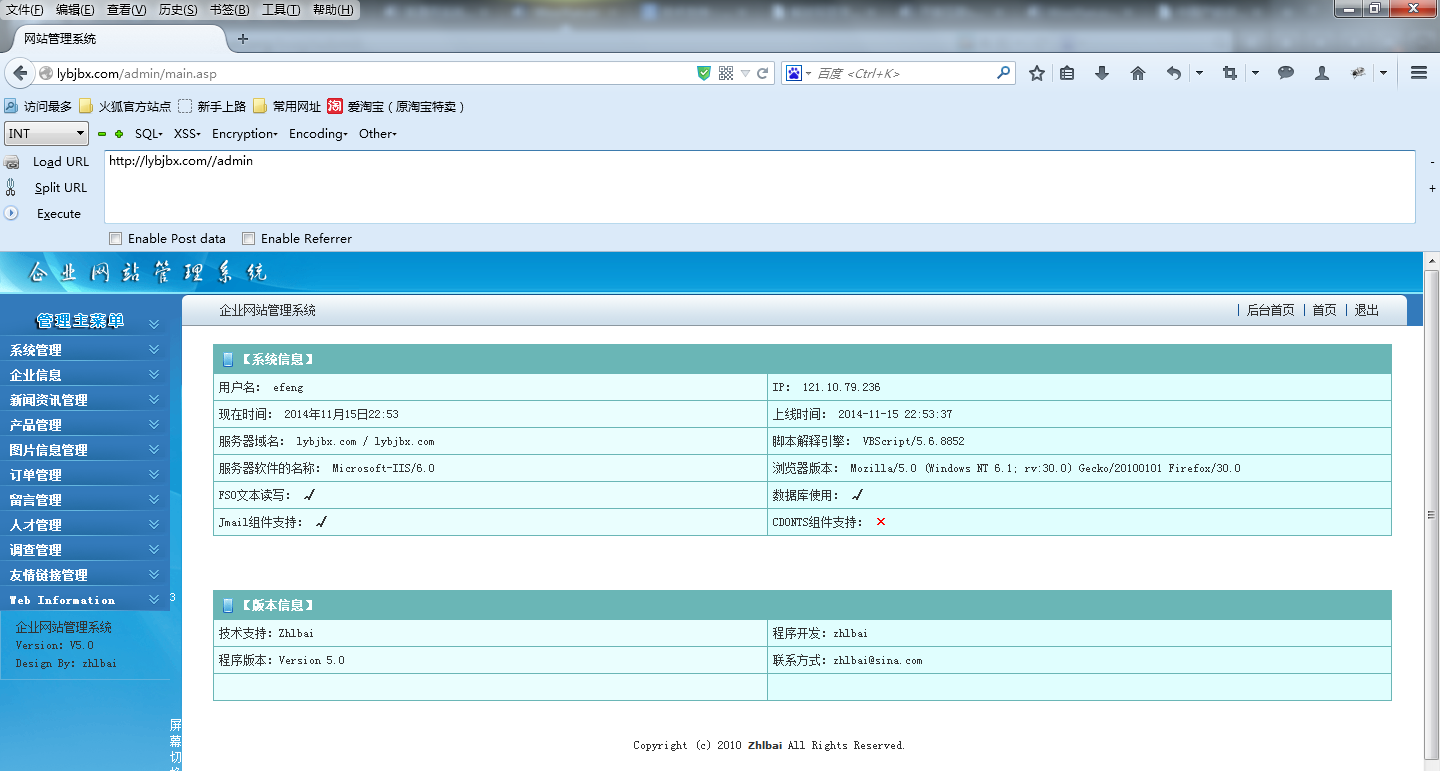Image resolution: width=1440 pixels, height=771 pixels.
Task: Open the downloads arrow icon
Action: click(x=1102, y=73)
